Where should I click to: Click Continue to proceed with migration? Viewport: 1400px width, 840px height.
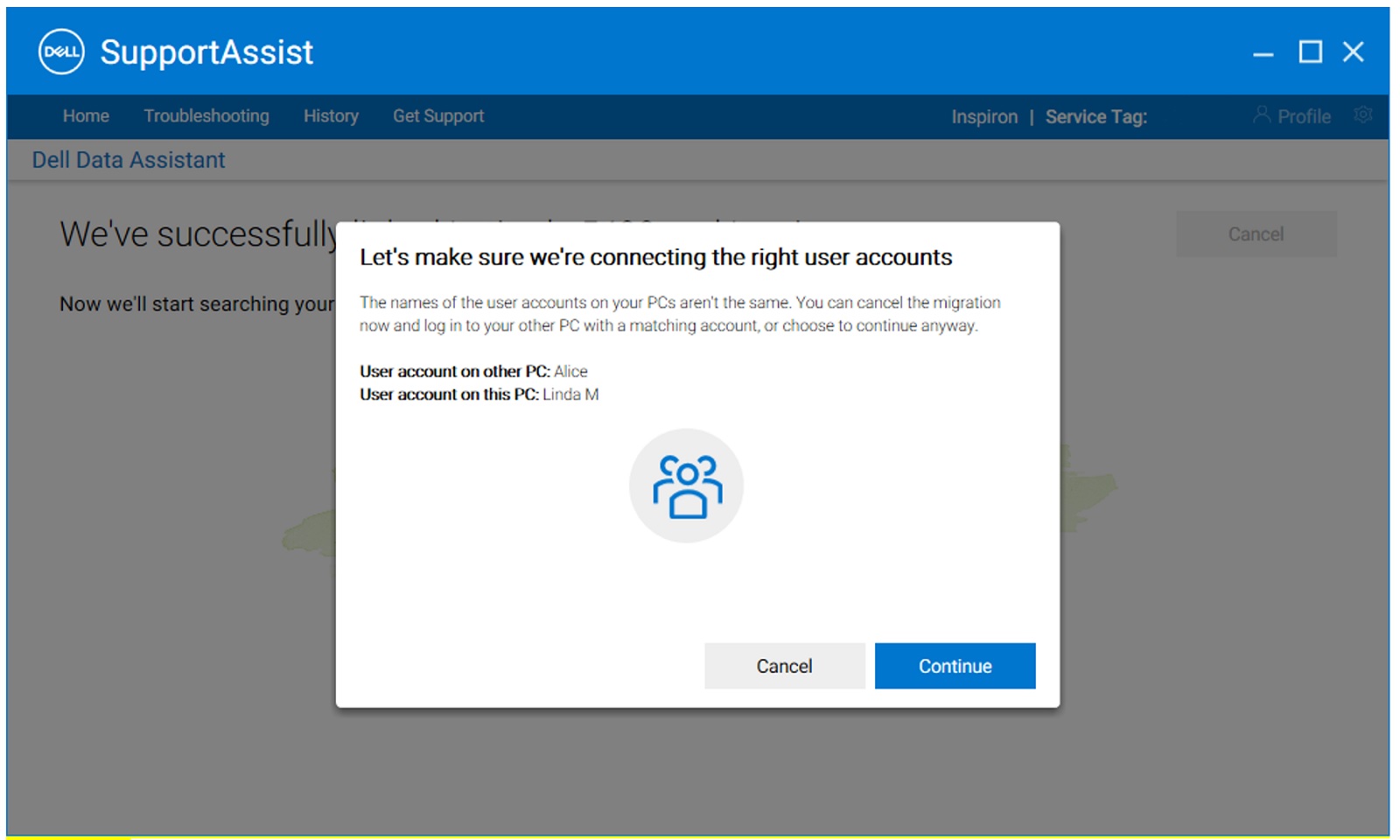pos(954,665)
